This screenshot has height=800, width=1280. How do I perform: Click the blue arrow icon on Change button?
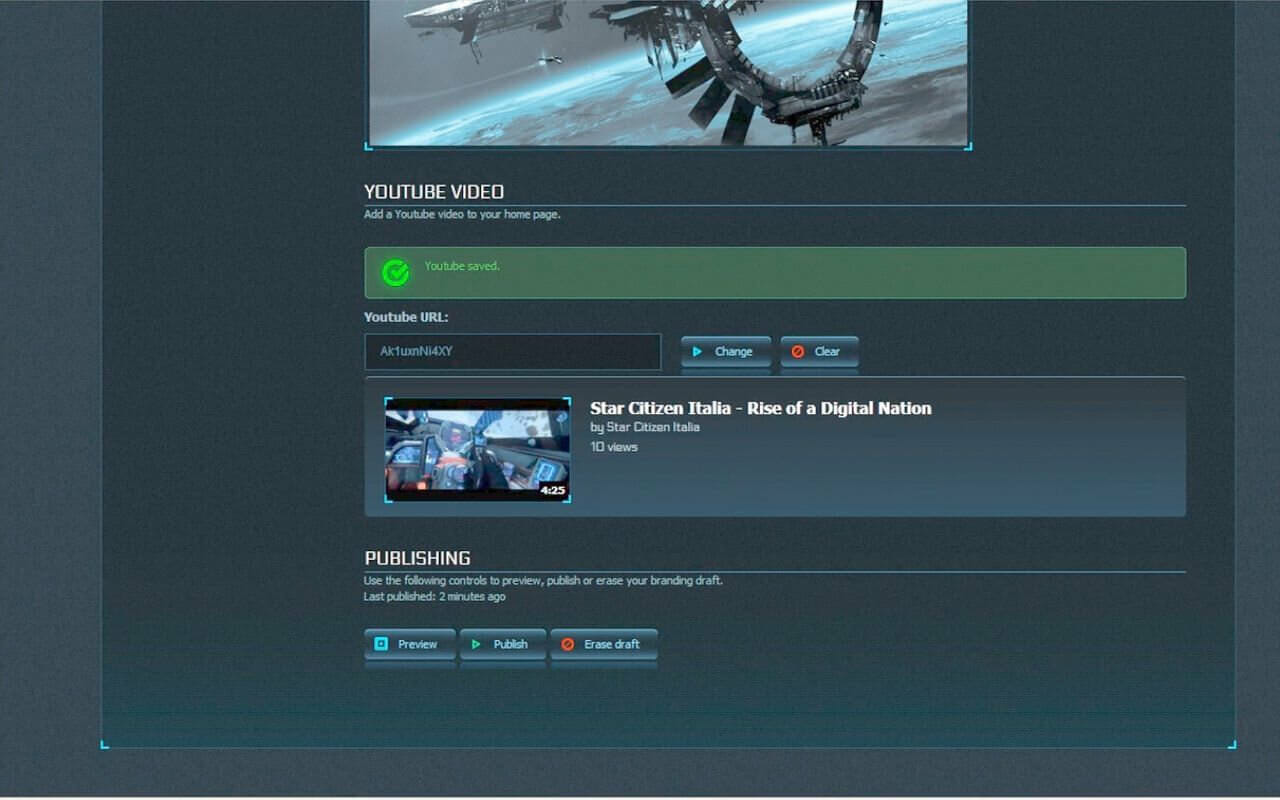tap(697, 352)
